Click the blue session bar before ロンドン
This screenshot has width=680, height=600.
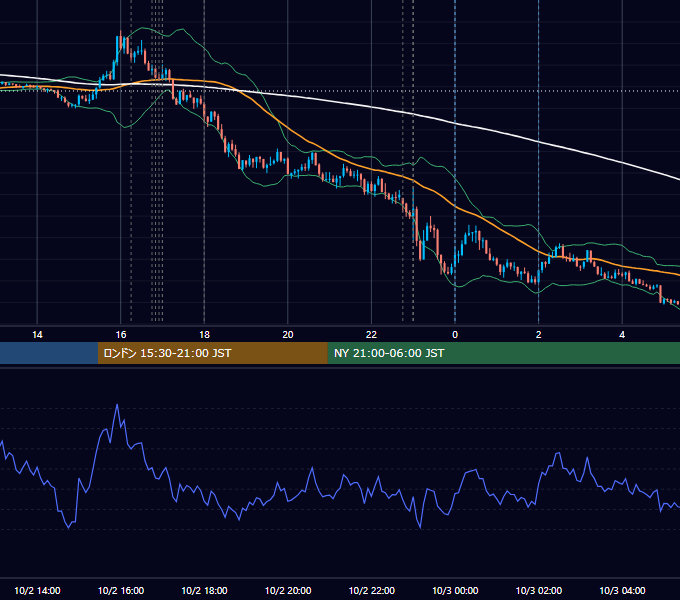[49, 353]
